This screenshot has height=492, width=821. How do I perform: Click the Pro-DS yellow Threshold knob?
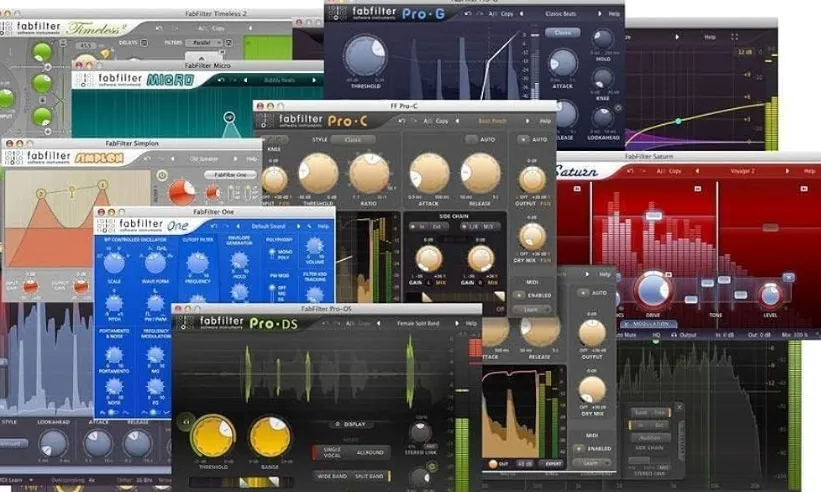(213, 436)
